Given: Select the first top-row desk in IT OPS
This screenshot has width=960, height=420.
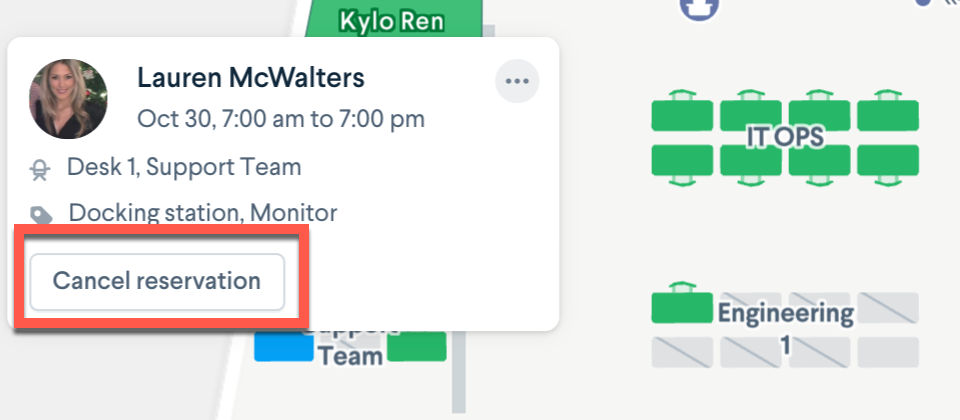Looking at the screenshot, I should tap(681, 111).
